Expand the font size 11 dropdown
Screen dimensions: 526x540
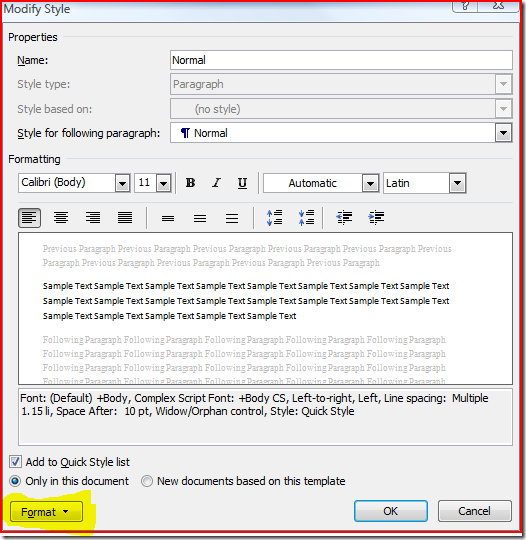(x=164, y=183)
